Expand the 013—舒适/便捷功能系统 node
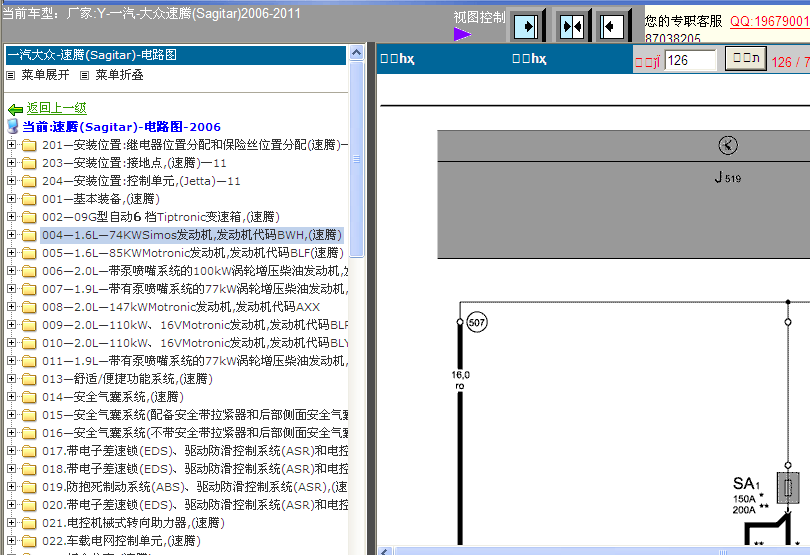This screenshot has height=555, width=810. tap(11, 379)
